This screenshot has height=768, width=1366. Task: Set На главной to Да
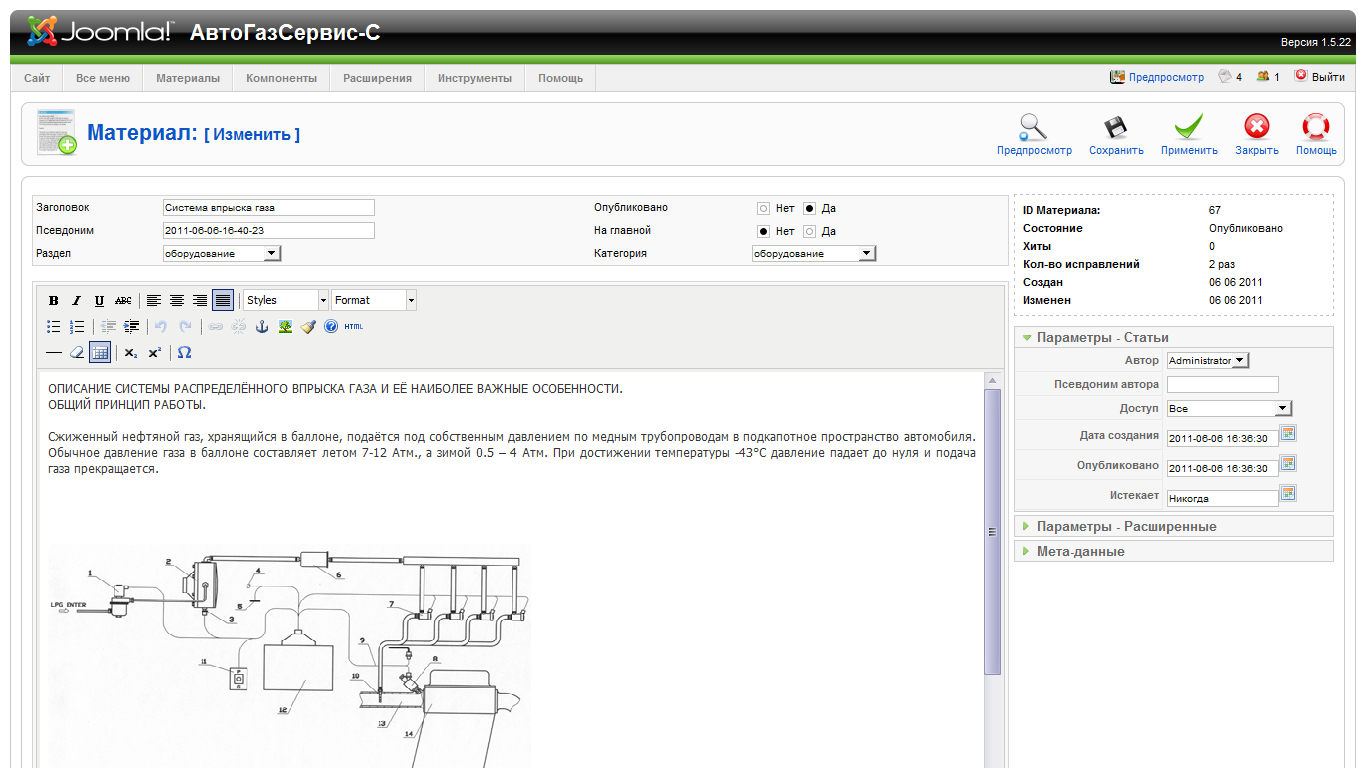point(810,231)
